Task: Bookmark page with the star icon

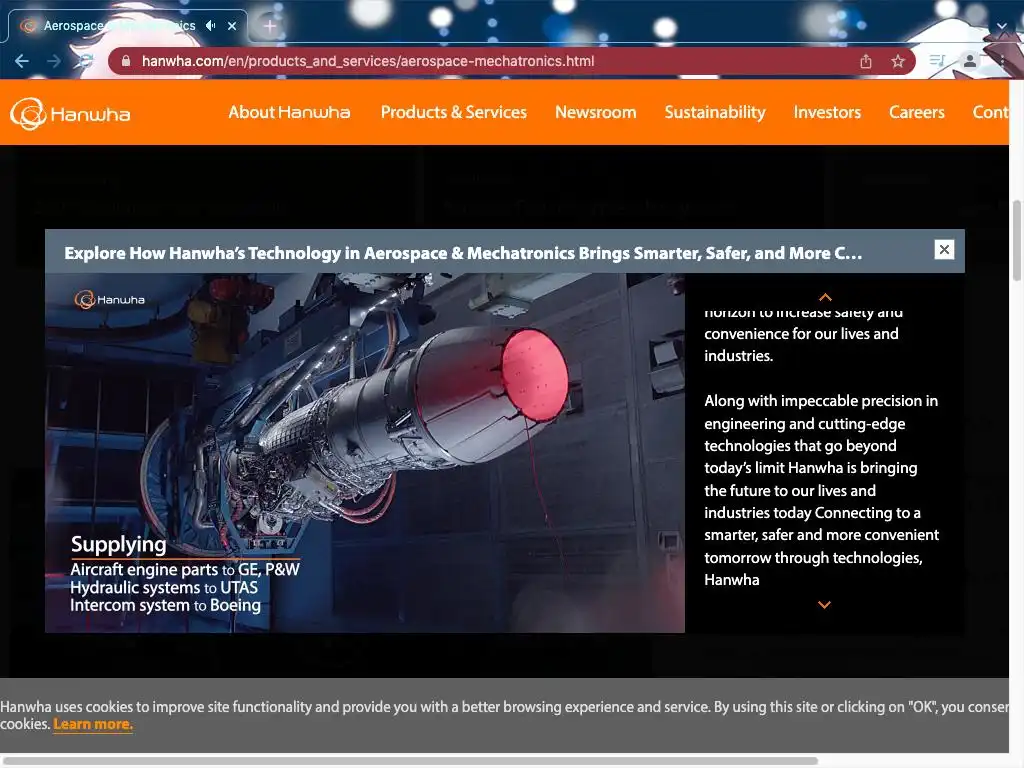Action: click(898, 61)
